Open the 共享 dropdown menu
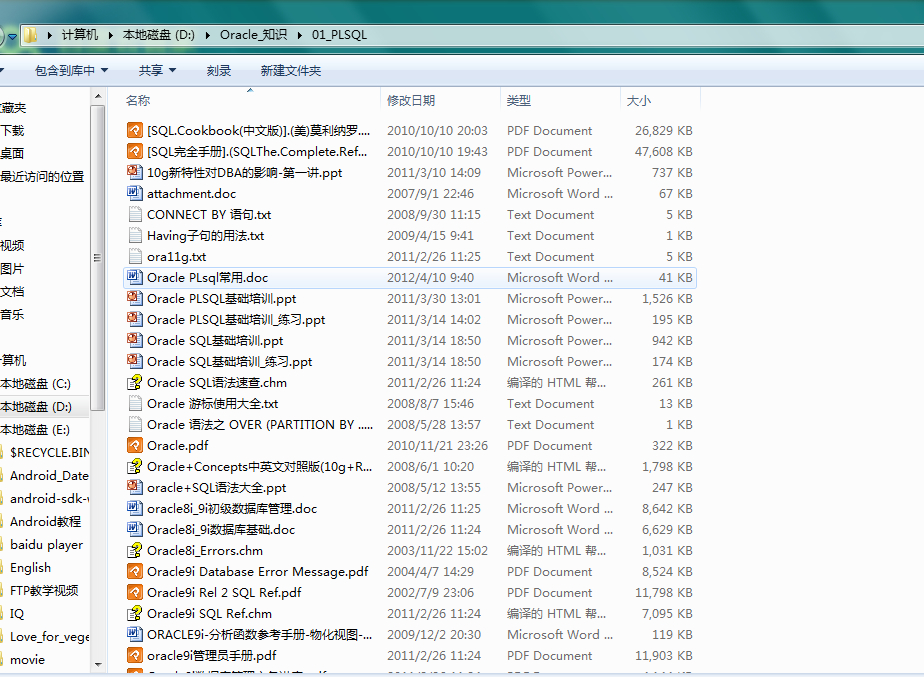924x677 pixels. [x=157, y=71]
